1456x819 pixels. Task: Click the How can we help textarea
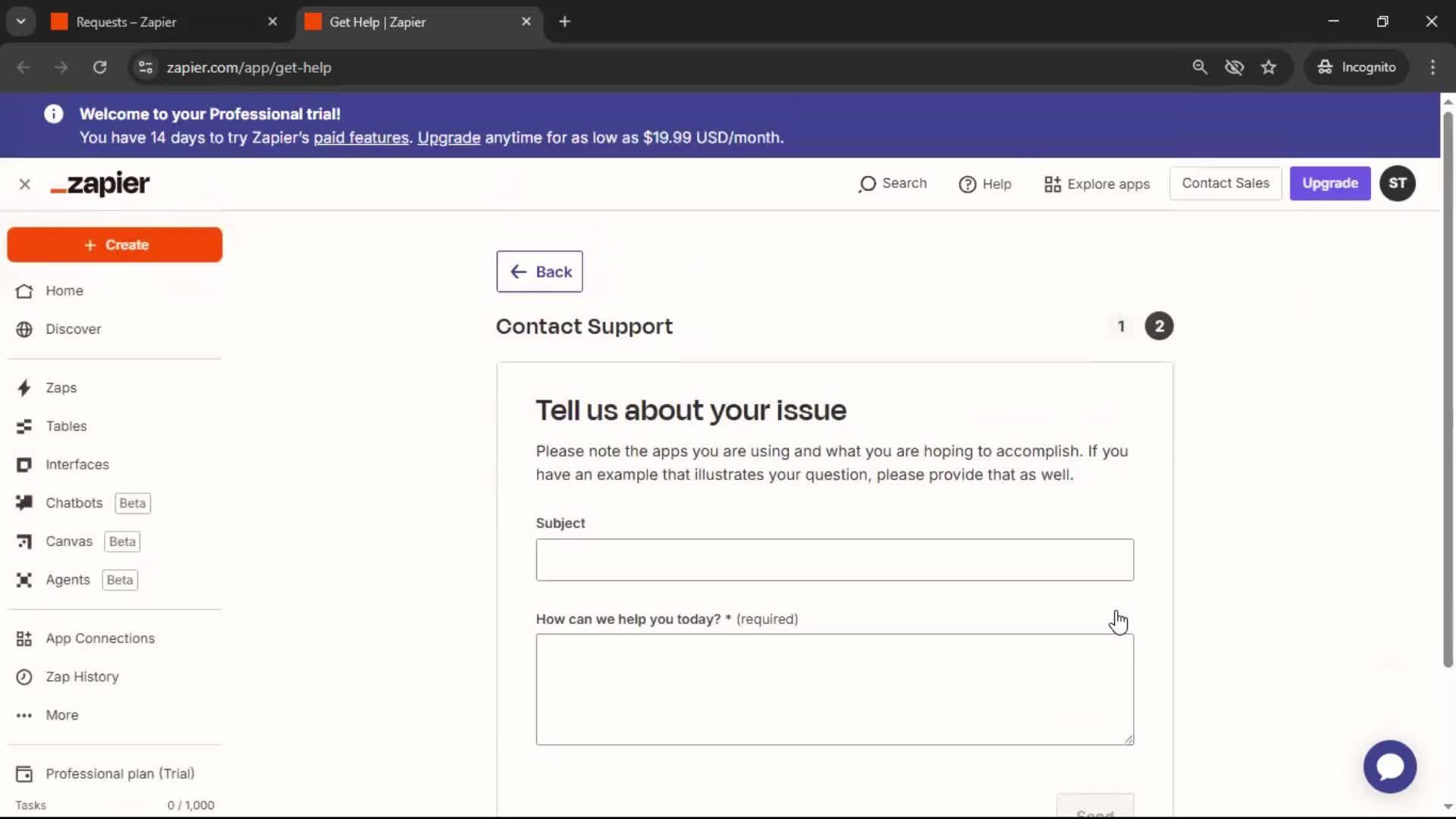pyautogui.click(x=835, y=689)
